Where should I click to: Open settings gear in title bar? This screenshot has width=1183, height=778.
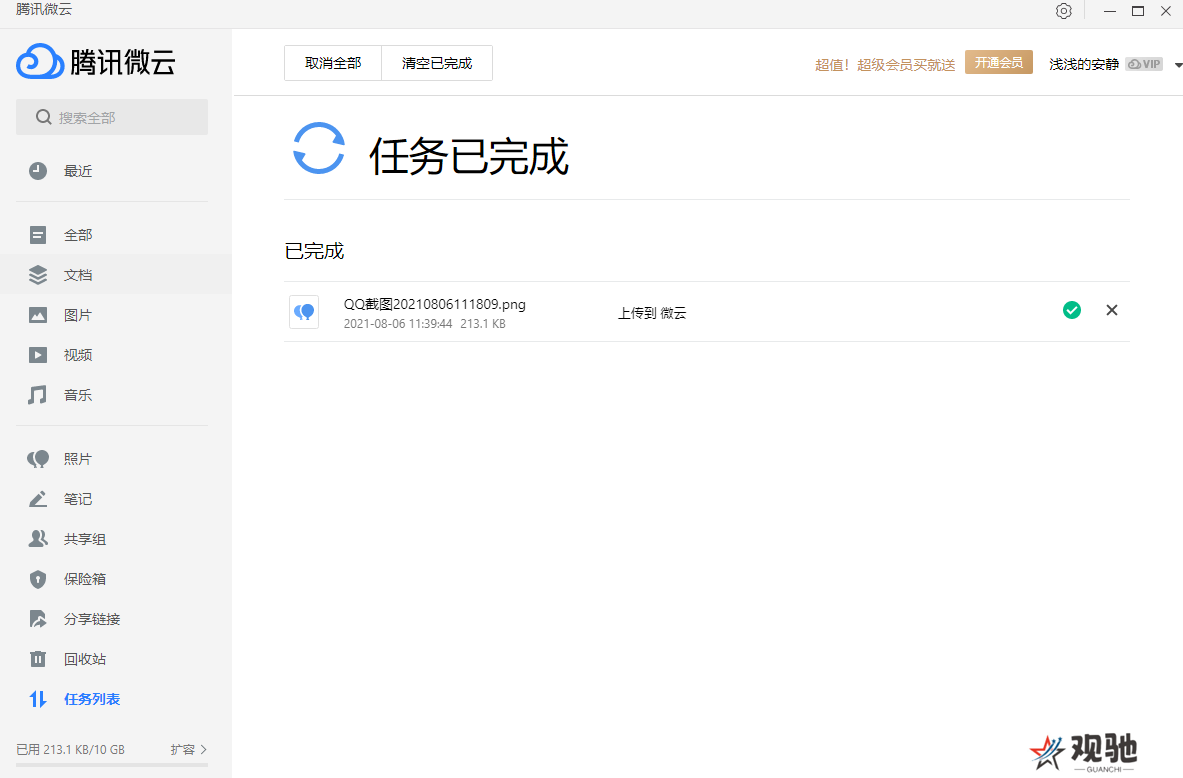pyautogui.click(x=1064, y=11)
